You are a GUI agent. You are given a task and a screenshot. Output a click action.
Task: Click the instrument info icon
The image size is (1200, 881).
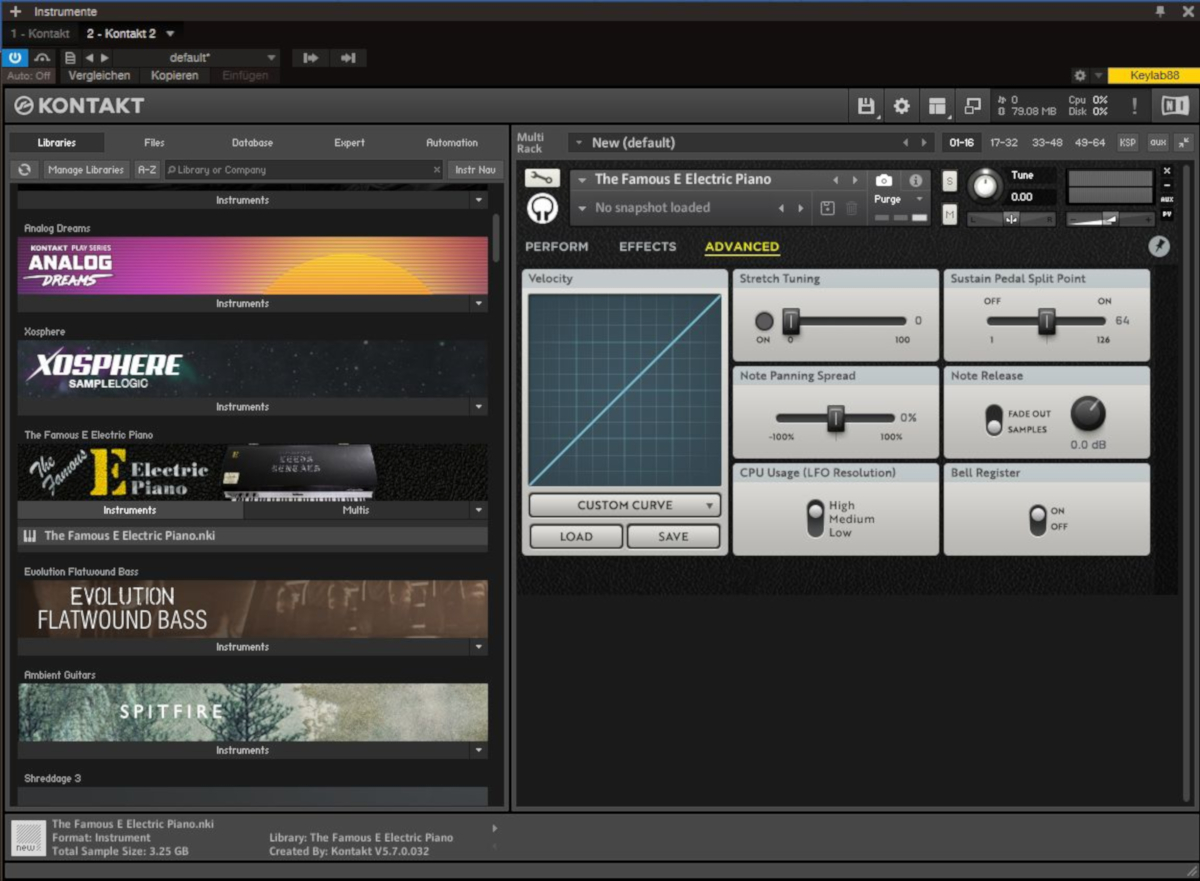tap(915, 181)
